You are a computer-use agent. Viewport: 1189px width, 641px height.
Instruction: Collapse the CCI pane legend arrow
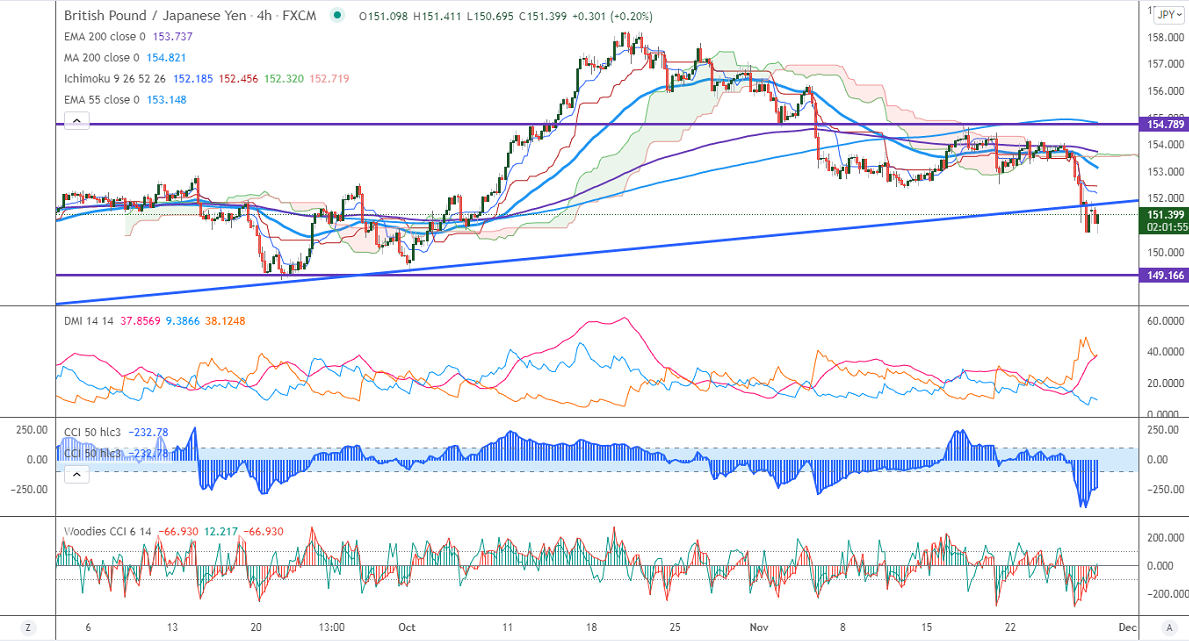(x=77, y=475)
